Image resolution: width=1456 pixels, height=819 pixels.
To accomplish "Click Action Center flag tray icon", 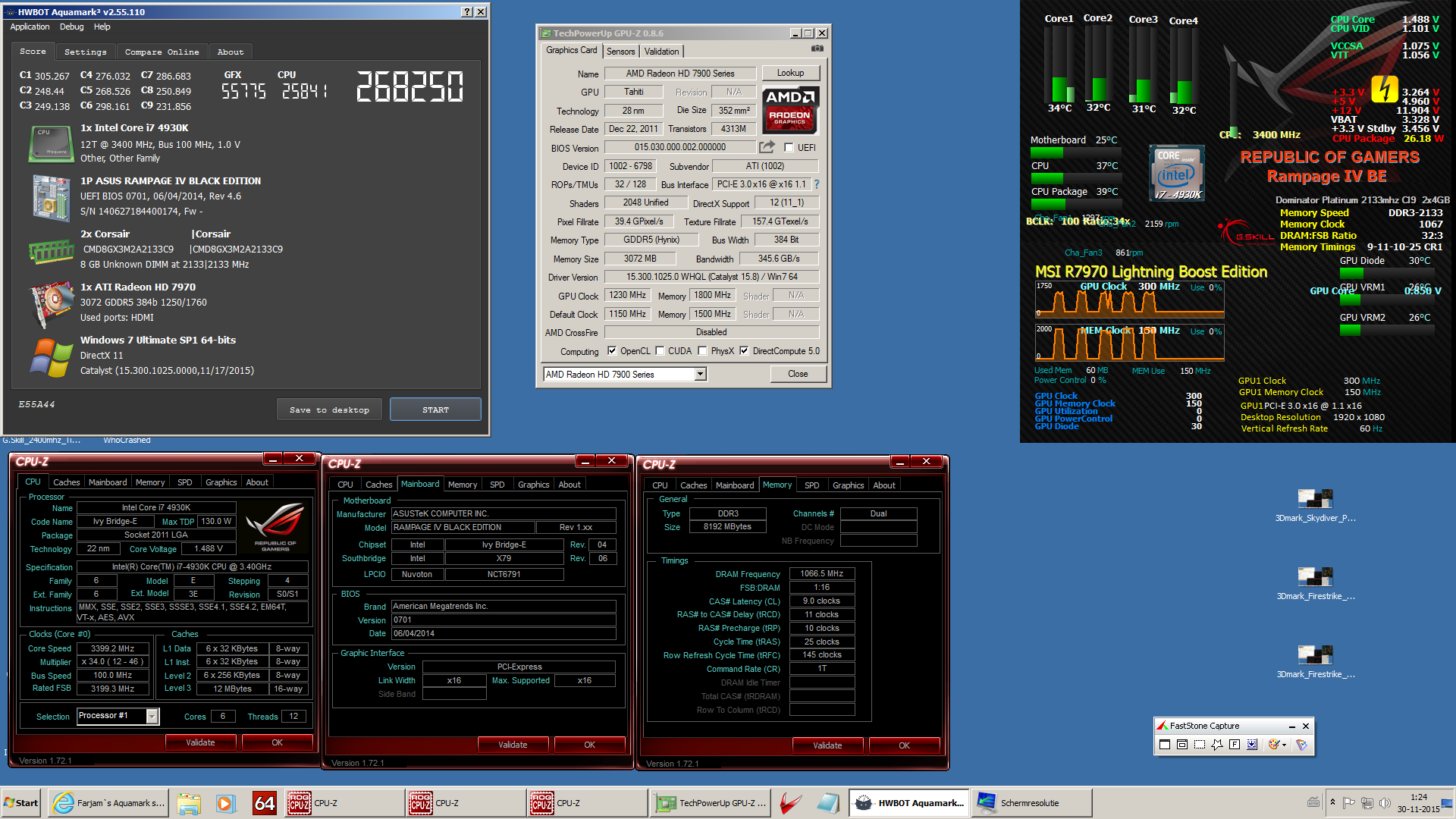I will [x=1348, y=803].
